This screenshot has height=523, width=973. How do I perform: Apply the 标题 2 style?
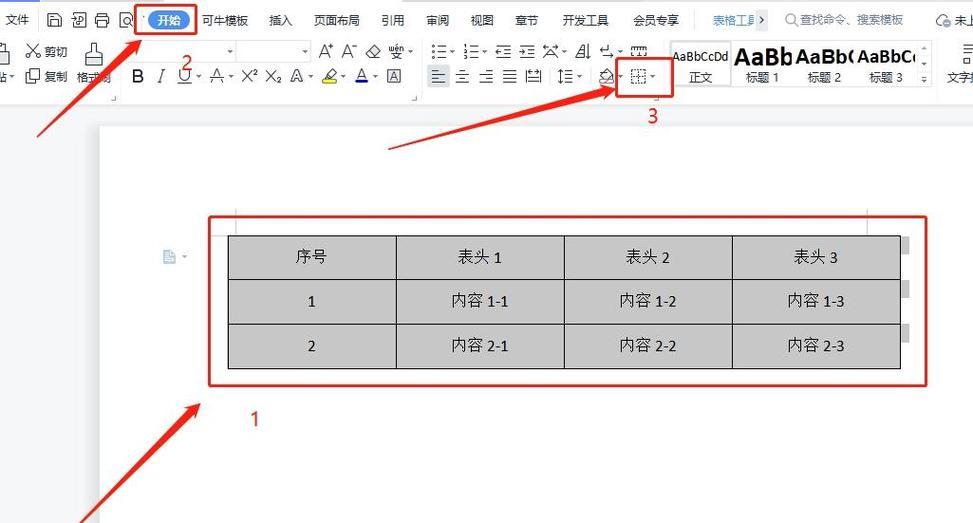click(x=824, y=65)
